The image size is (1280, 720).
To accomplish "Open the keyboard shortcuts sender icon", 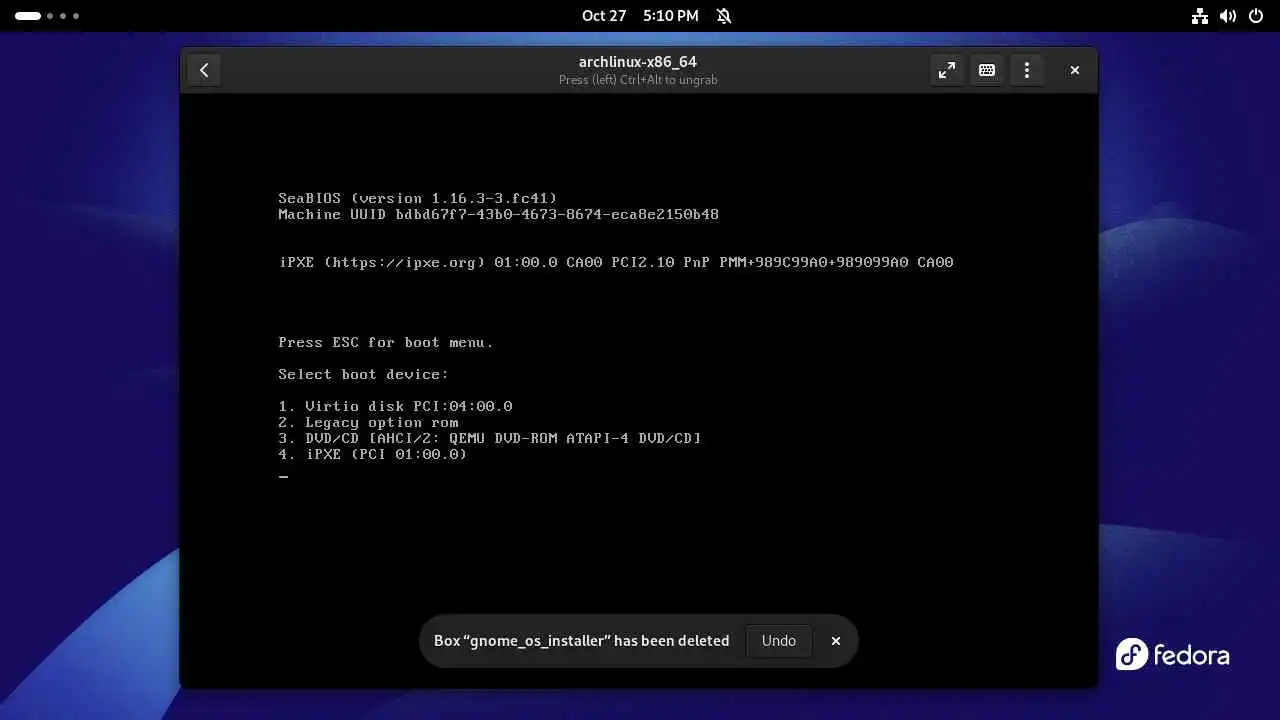I will click(986, 70).
